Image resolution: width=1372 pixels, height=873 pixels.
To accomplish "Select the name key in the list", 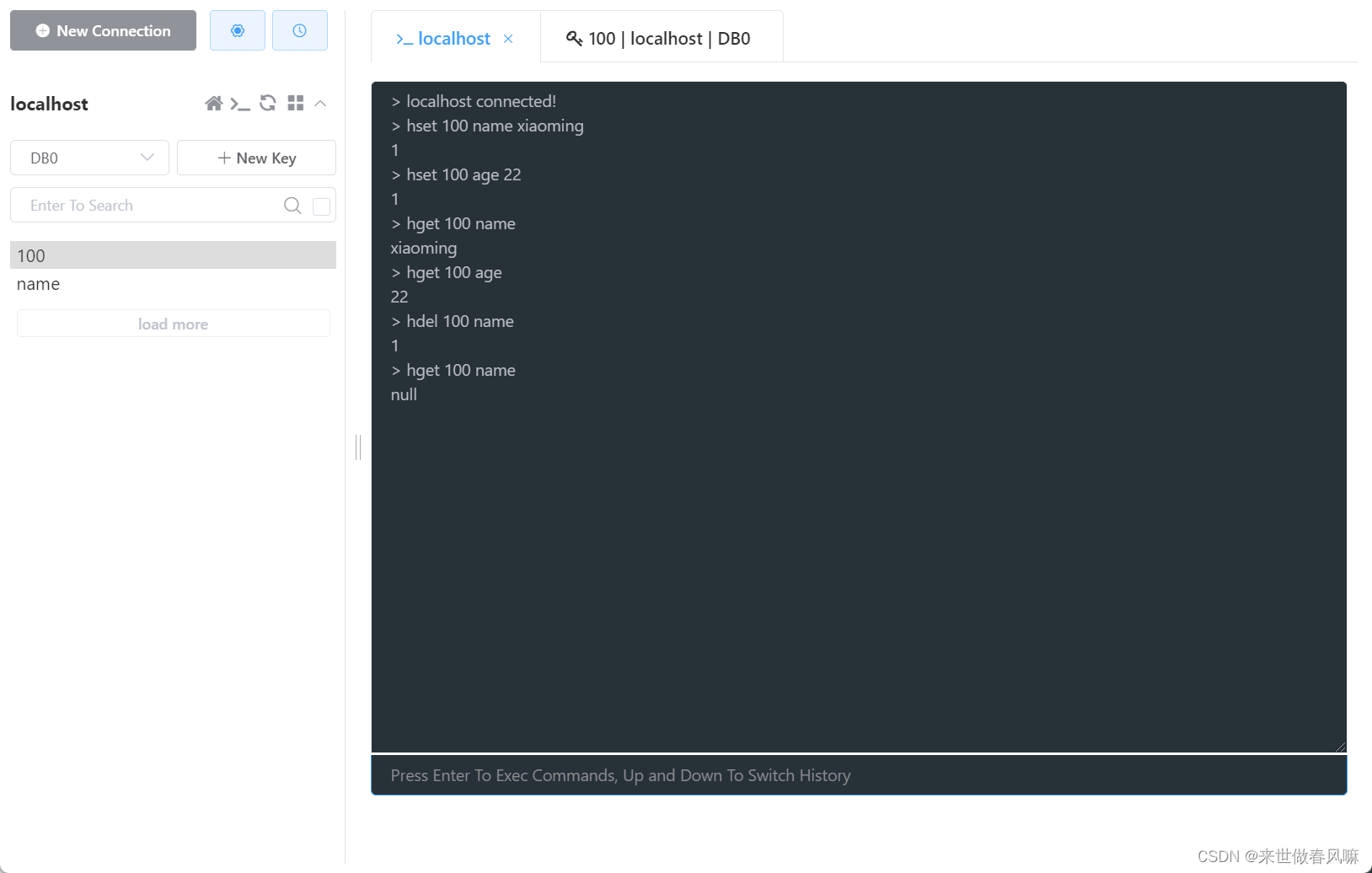I will pos(173,284).
